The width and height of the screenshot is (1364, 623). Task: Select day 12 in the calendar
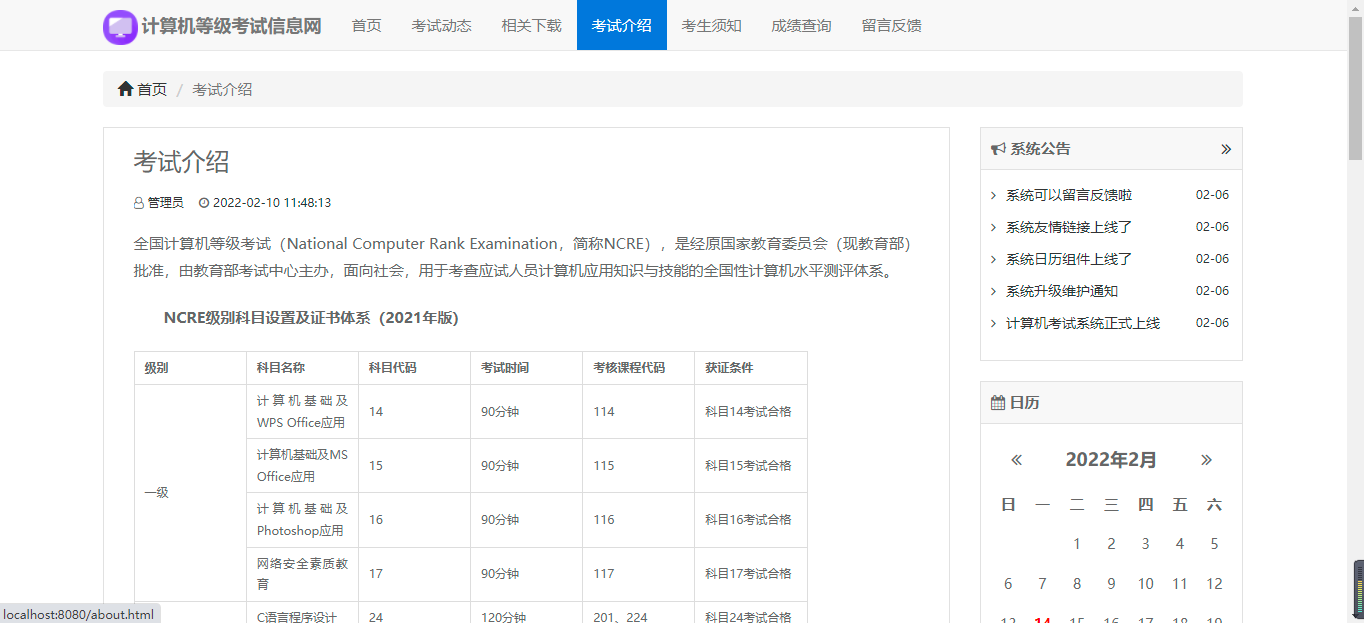click(1214, 584)
